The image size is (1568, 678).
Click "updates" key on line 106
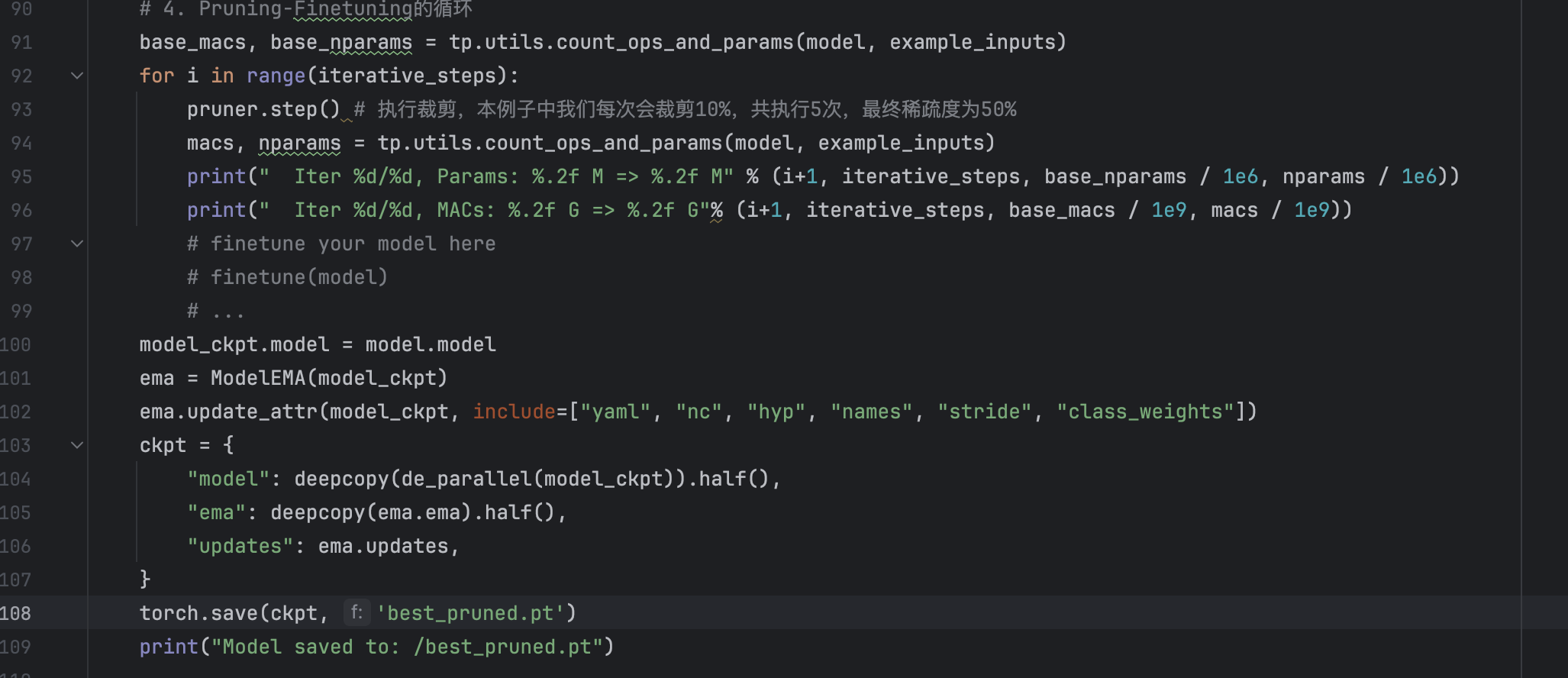[x=240, y=546]
